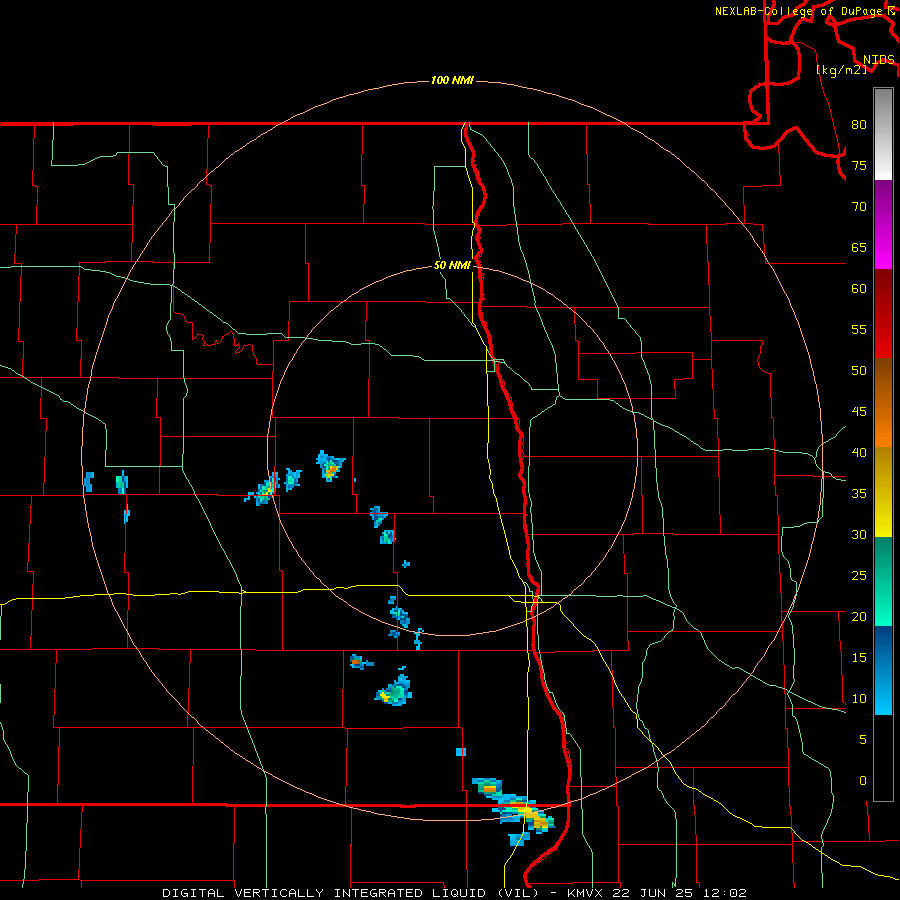Pick the green-teal segment of the color bar
The image size is (900, 900).
coord(883,581)
